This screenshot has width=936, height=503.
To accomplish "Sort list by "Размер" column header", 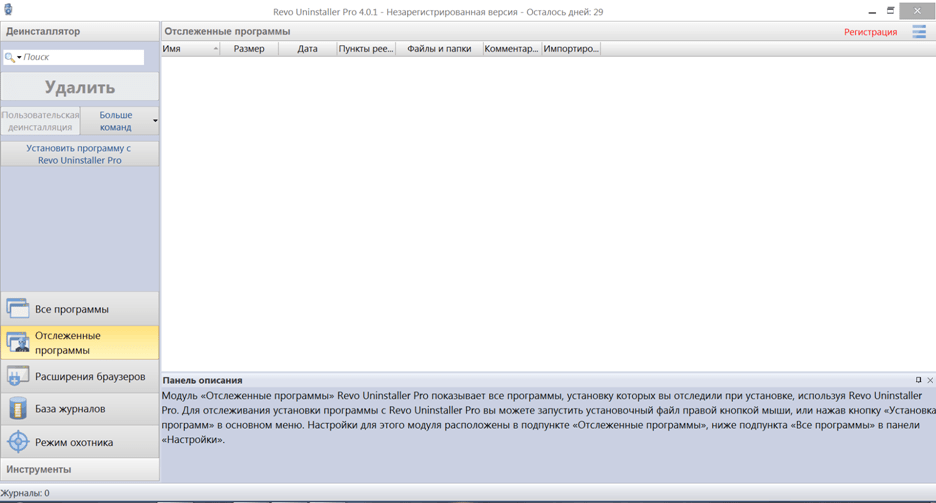I will tap(249, 48).
